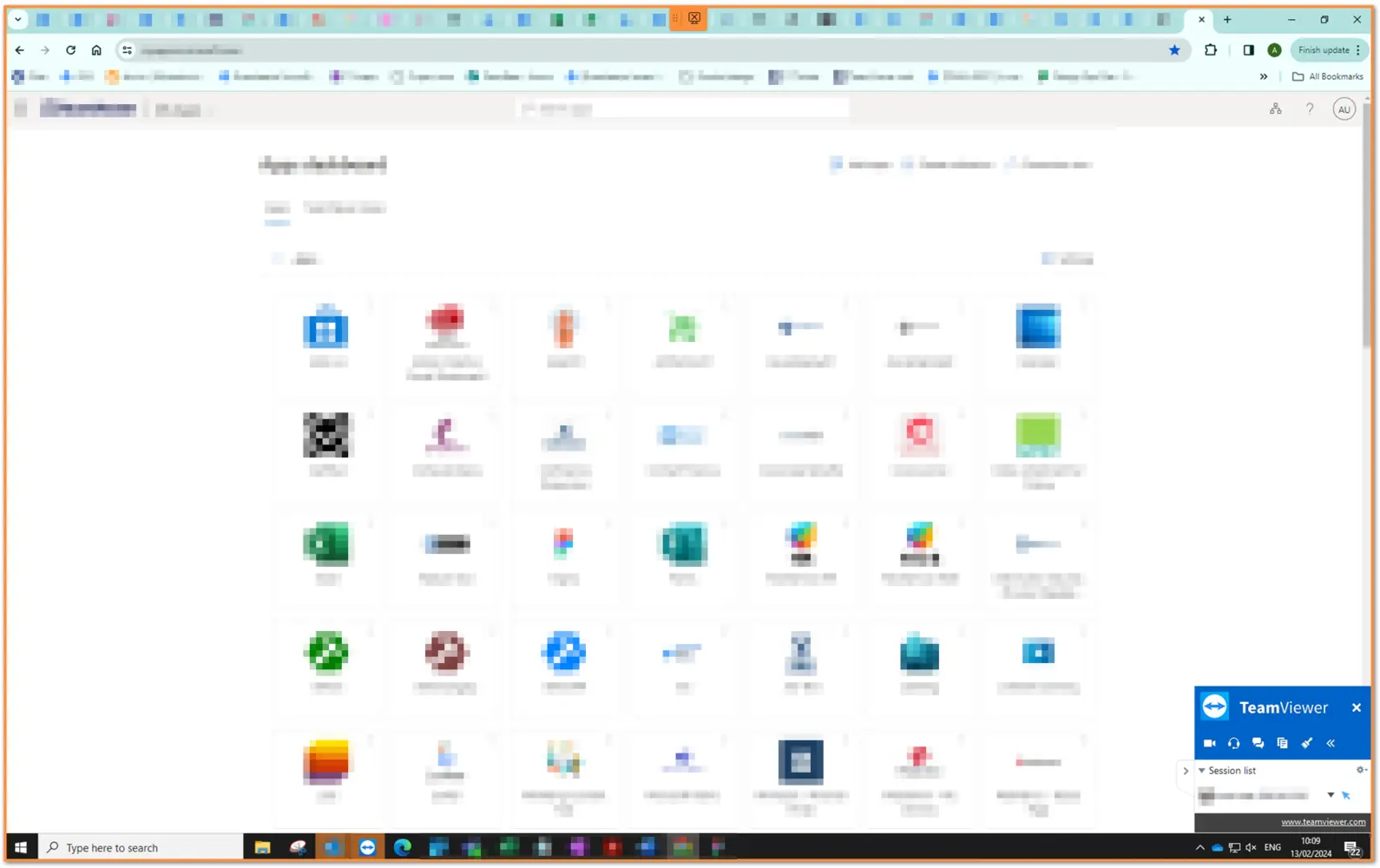Screen dimensions: 1380x868
Task: Close the active browser tab
Action: pyautogui.click(x=1201, y=19)
